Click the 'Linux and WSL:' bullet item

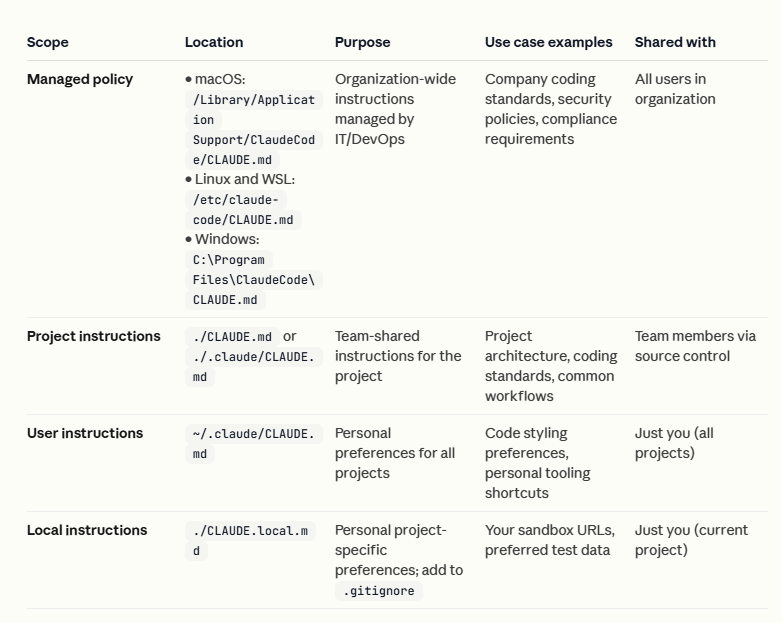pyautogui.click(x=240, y=180)
